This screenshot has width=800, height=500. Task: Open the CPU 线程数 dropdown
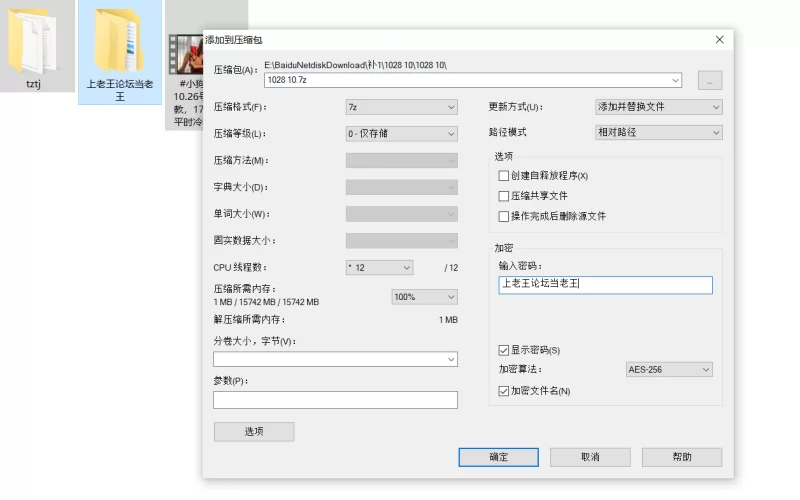click(x=380, y=267)
